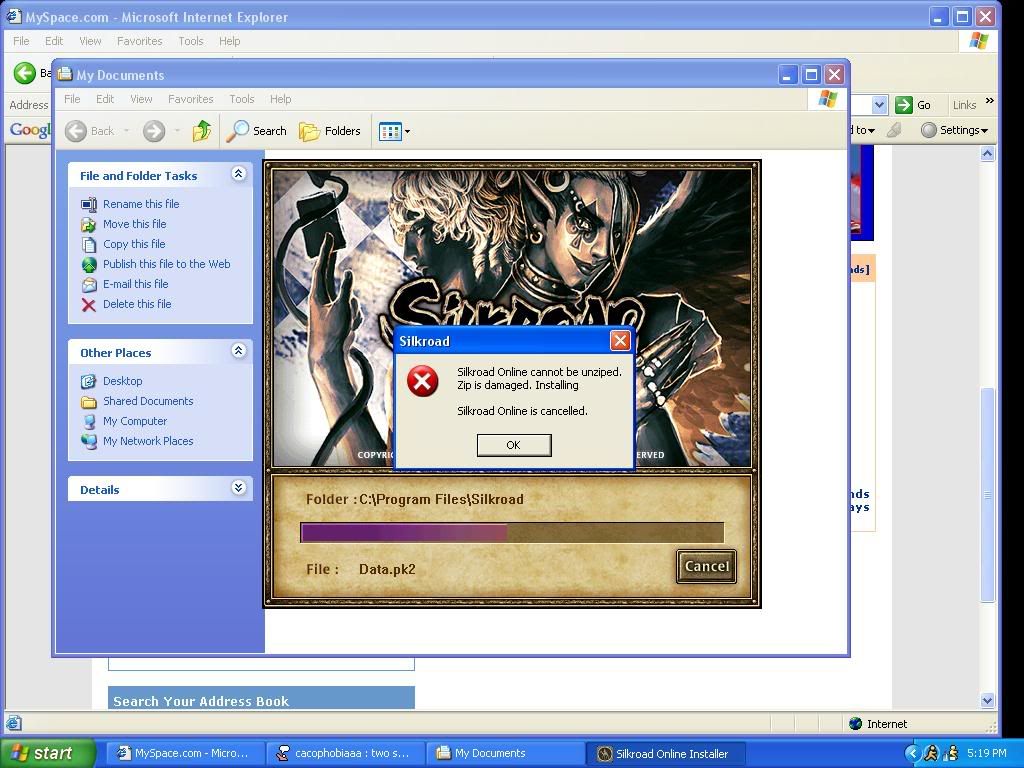Open My Network Places link

tap(148, 441)
